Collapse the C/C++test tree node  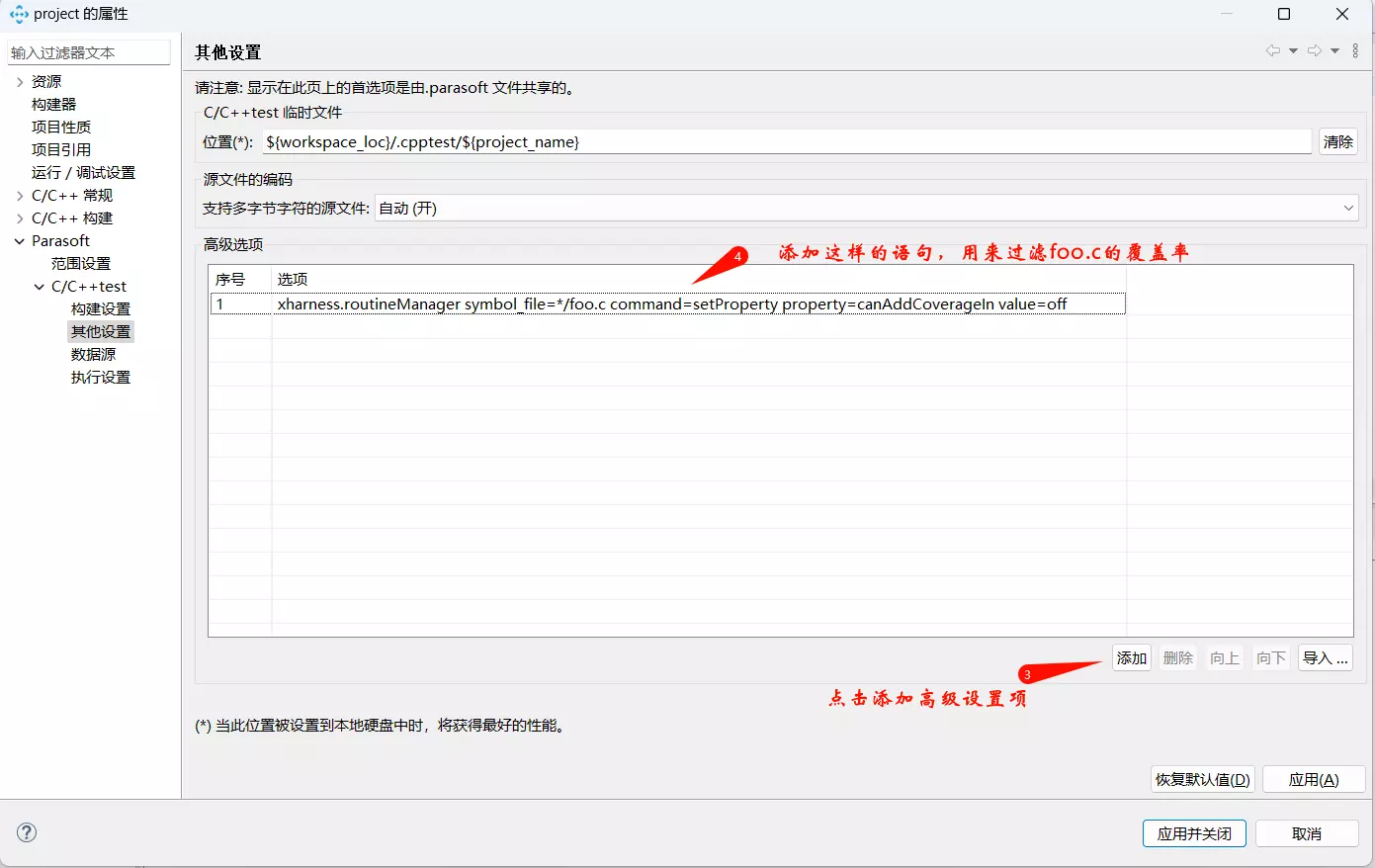point(40,287)
